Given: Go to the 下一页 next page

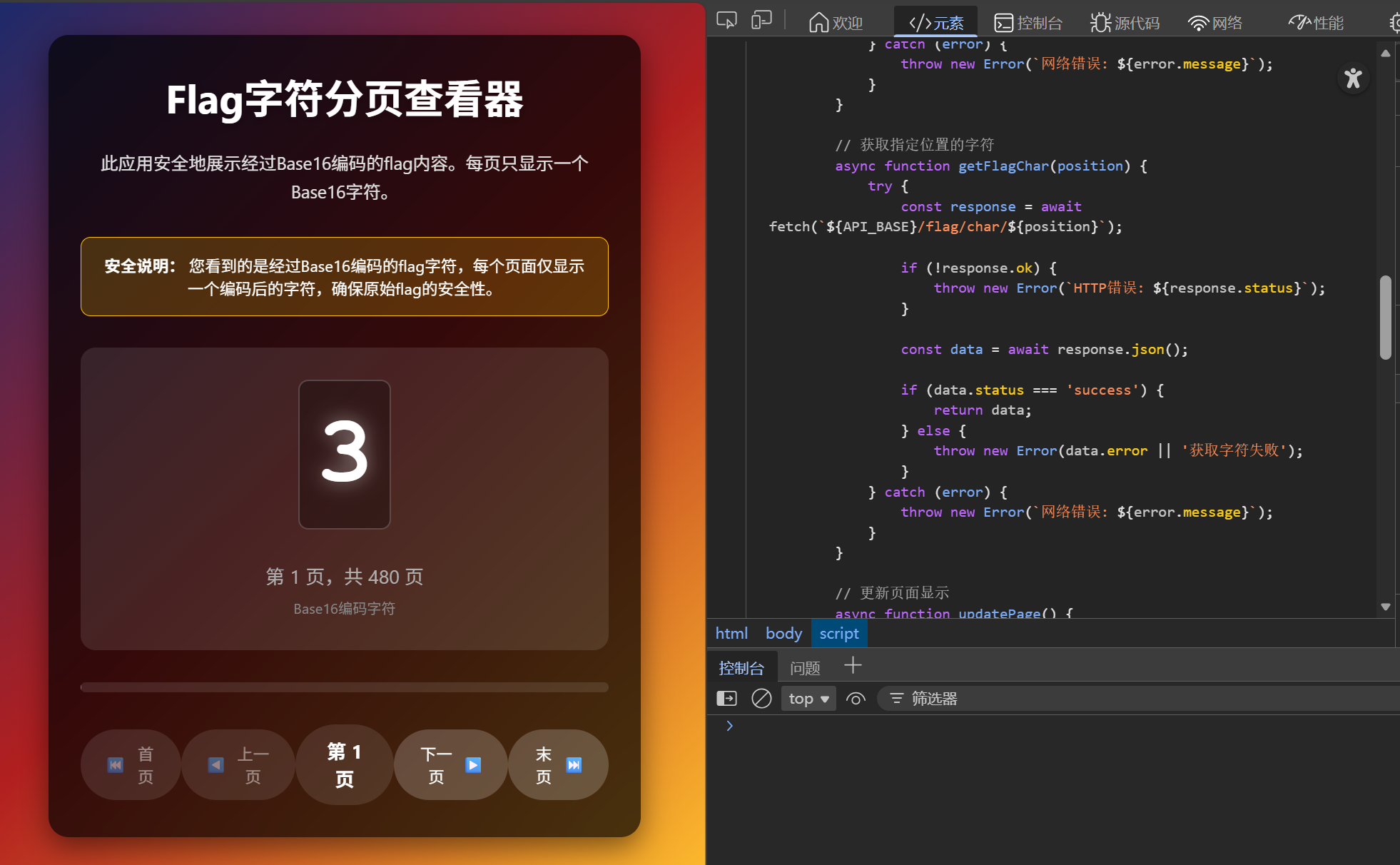Looking at the screenshot, I should point(450,764).
